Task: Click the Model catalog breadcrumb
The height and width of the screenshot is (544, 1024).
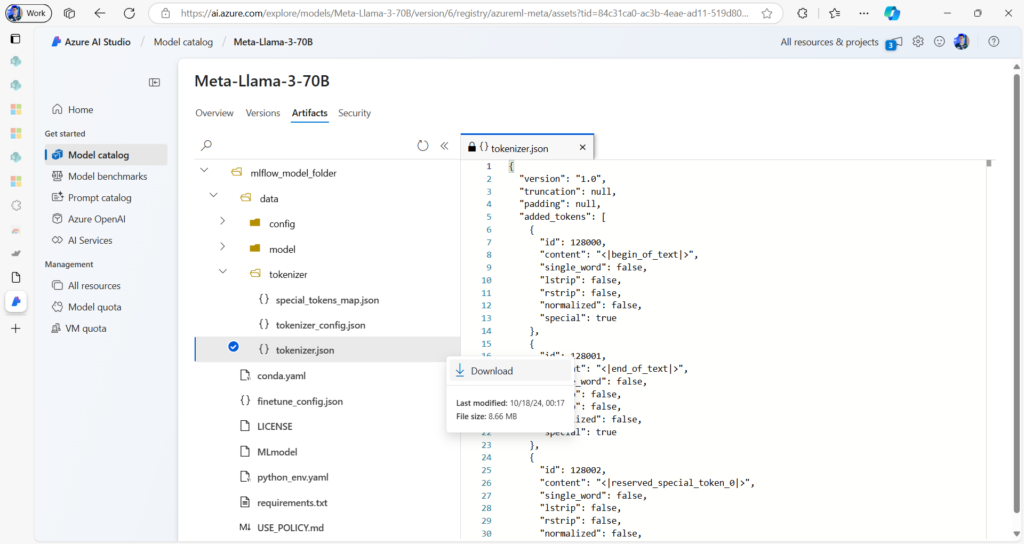Action: coord(183,42)
